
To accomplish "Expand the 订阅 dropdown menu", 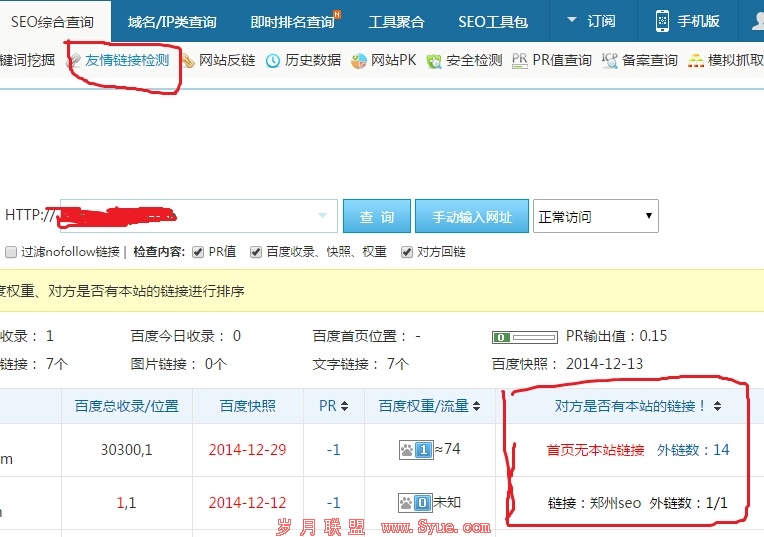I will coord(591,21).
